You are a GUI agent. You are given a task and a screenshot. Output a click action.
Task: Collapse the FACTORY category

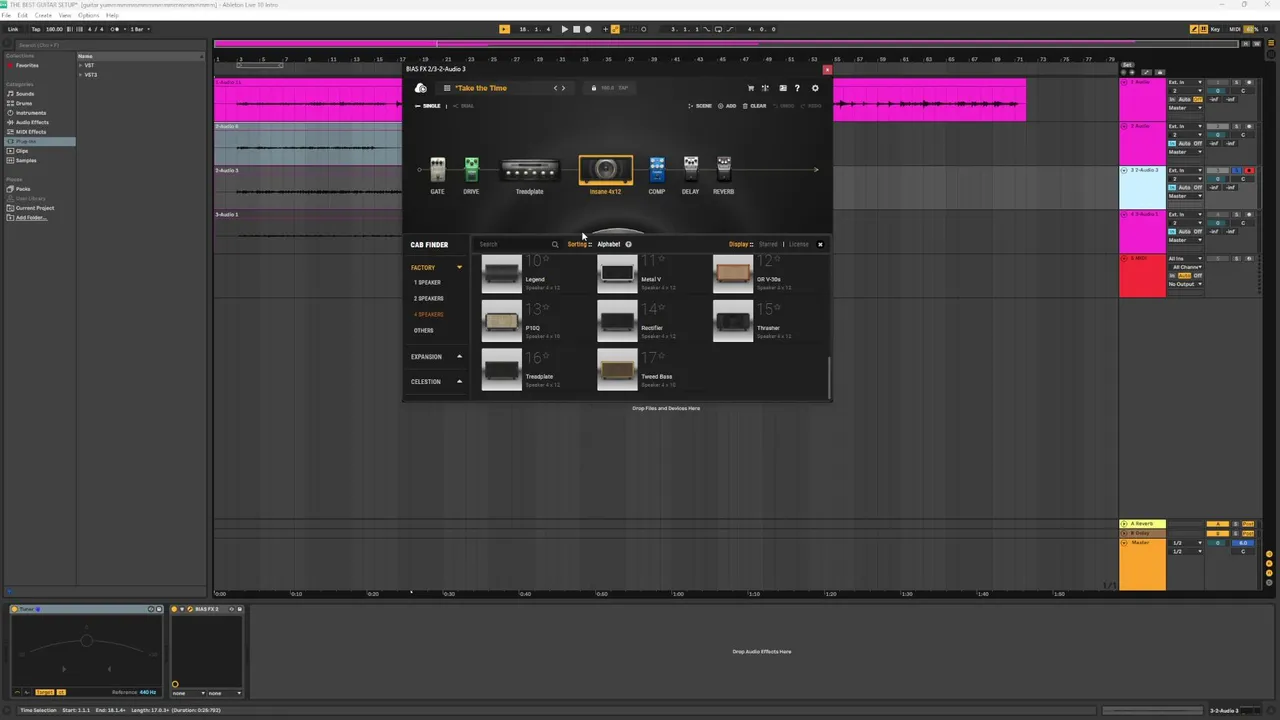pos(460,267)
